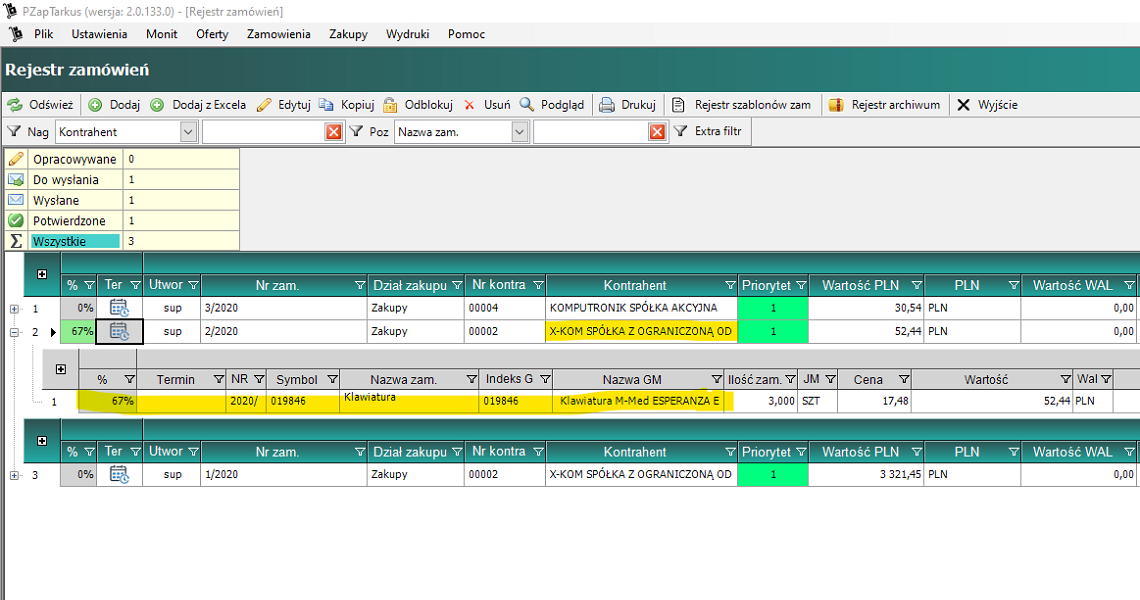Viewport: 1140px width, 600px height.
Task: Clear the Kontrahent filter with red X
Action: [x=333, y=132]
